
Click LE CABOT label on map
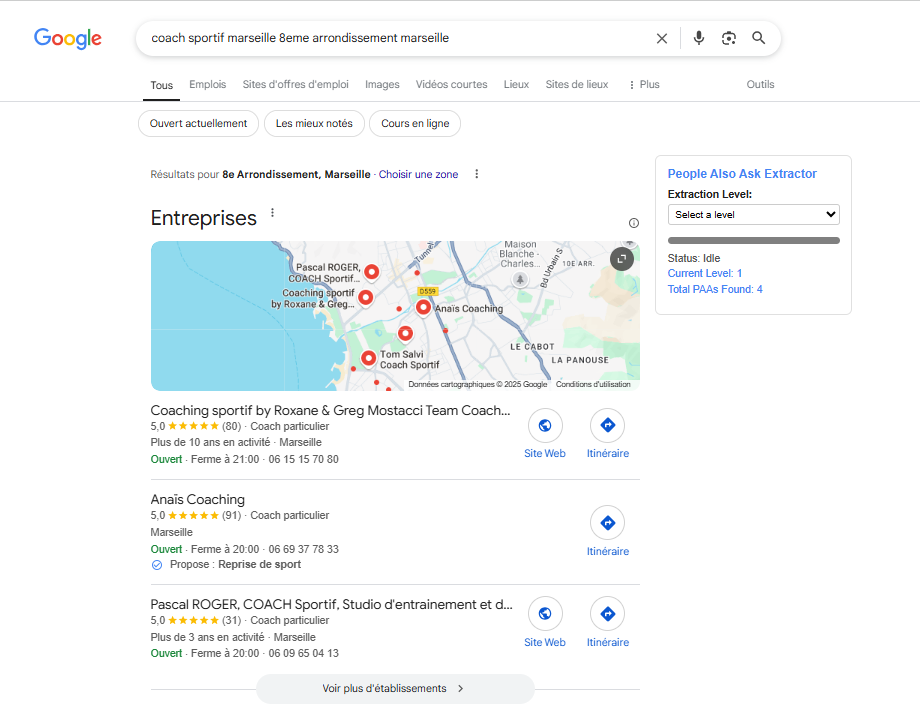[x=532, y=347]
